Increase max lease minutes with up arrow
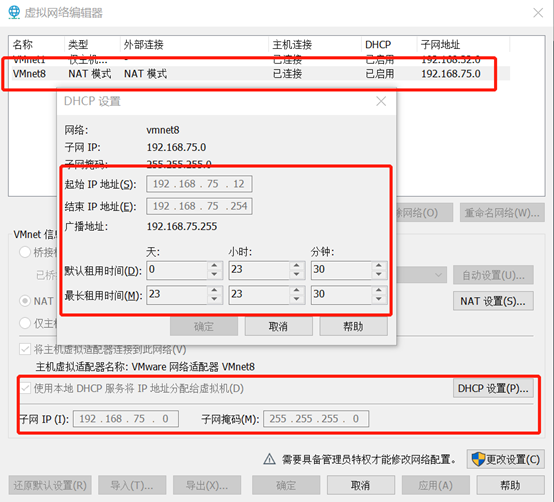This screenshot has height=502, width=554. pos(379,290)
